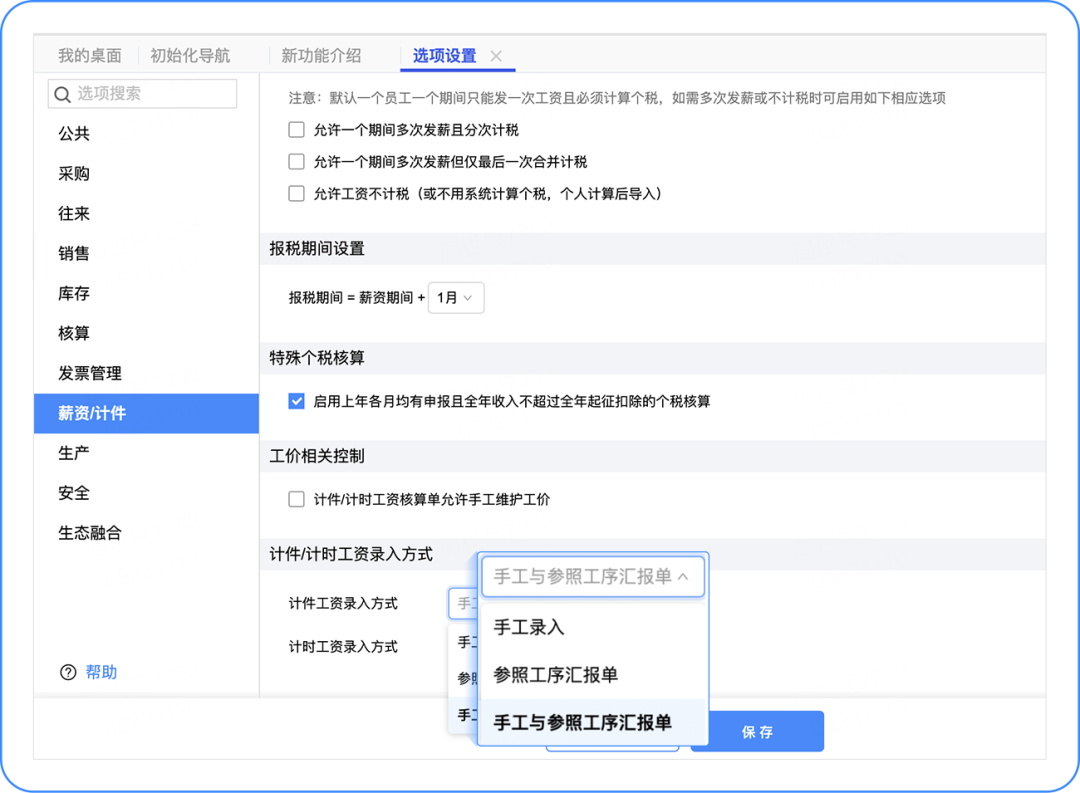This screenshot has width=1080, height=793.
Task: Select 公共 category in sidebar
Action: click(73, 133)
